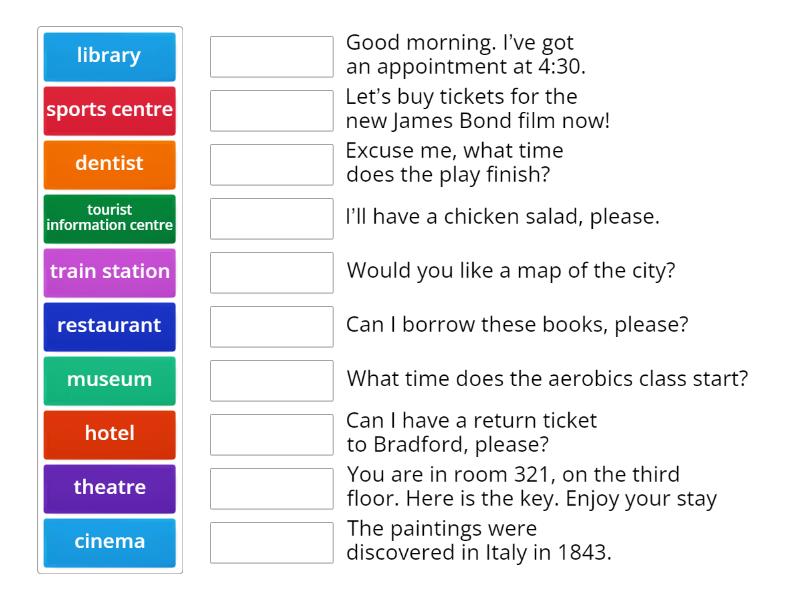Click the light blue cinema tile

click(109, 542)
